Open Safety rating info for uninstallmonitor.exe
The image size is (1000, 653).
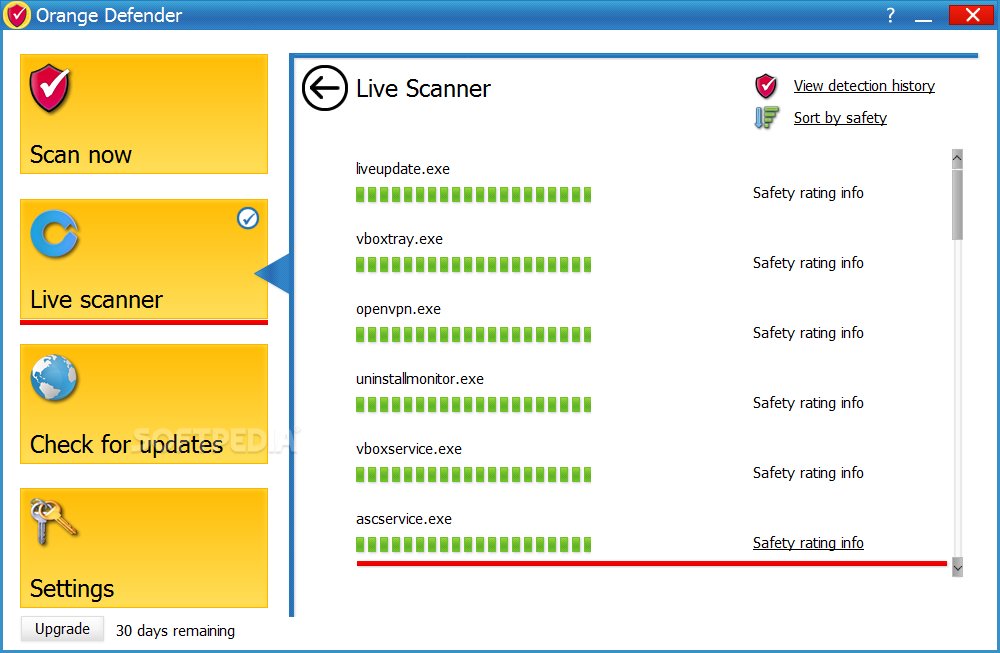coord(808,403)
